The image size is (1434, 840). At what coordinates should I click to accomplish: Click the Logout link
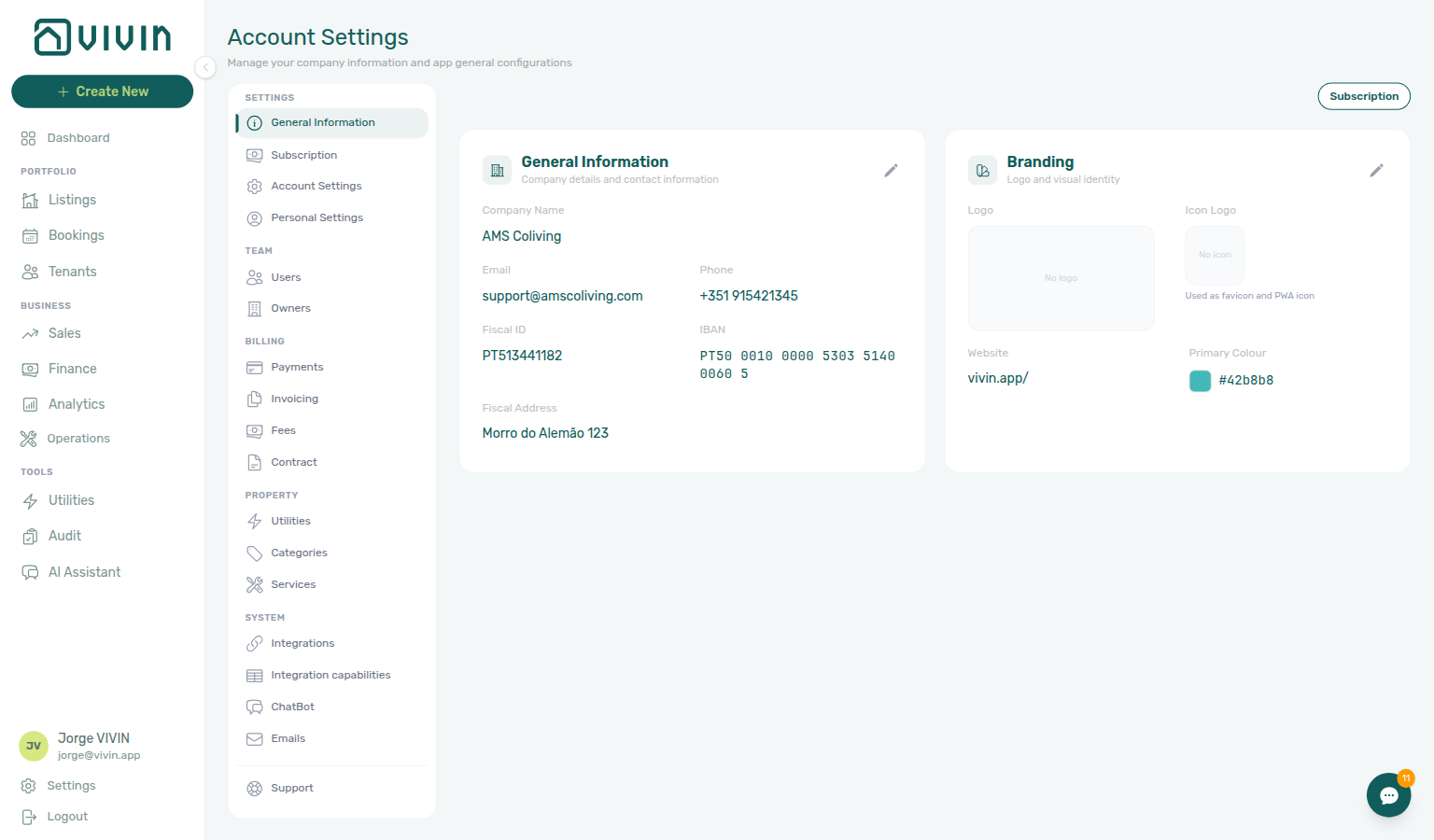pos(67,817)
